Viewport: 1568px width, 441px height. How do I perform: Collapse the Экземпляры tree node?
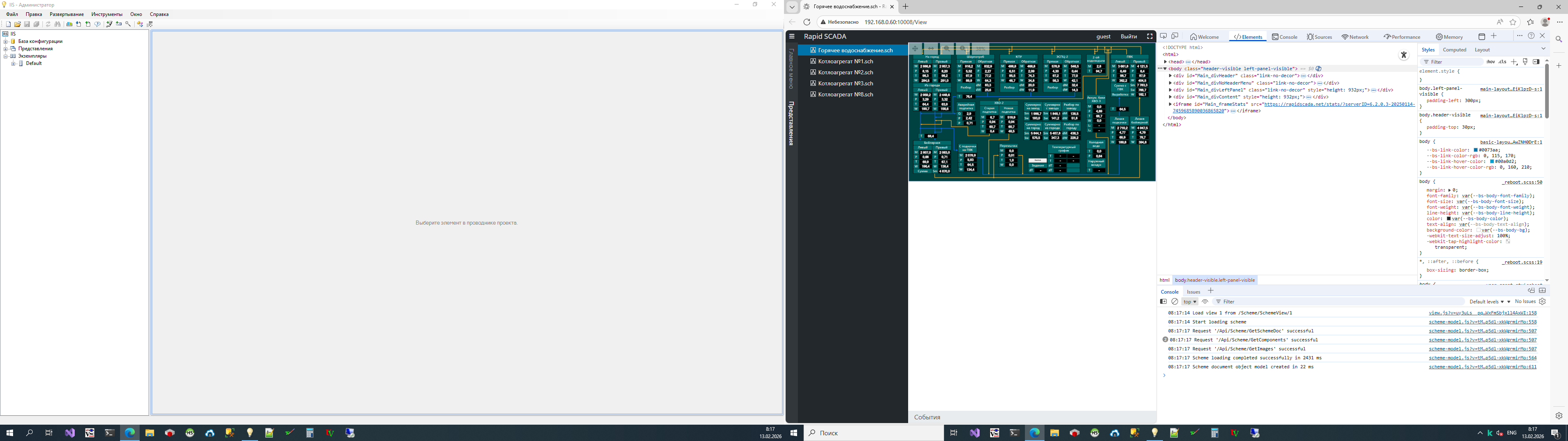(x=5, y=56)
